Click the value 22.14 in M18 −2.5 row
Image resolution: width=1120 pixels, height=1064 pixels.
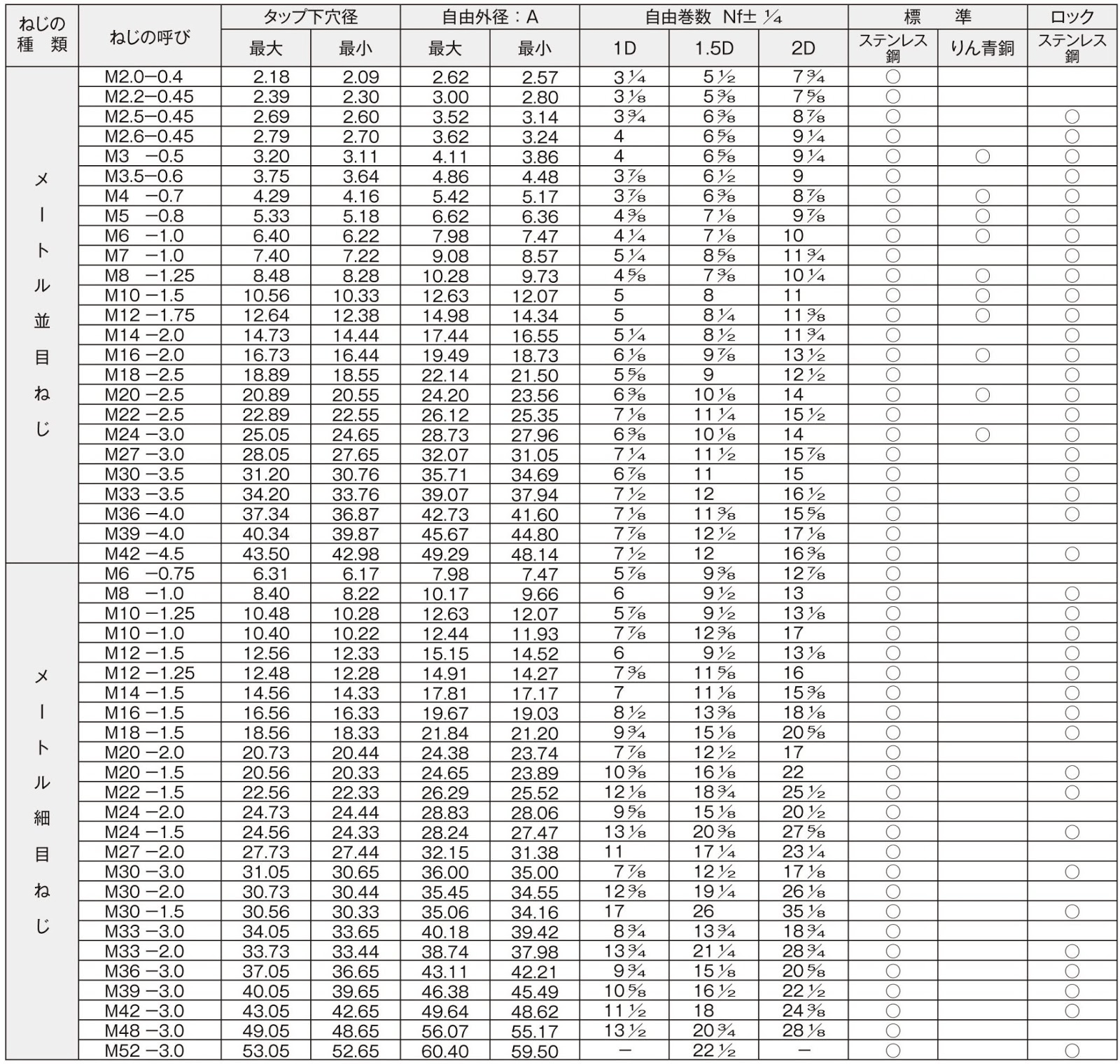pos(444,376)
